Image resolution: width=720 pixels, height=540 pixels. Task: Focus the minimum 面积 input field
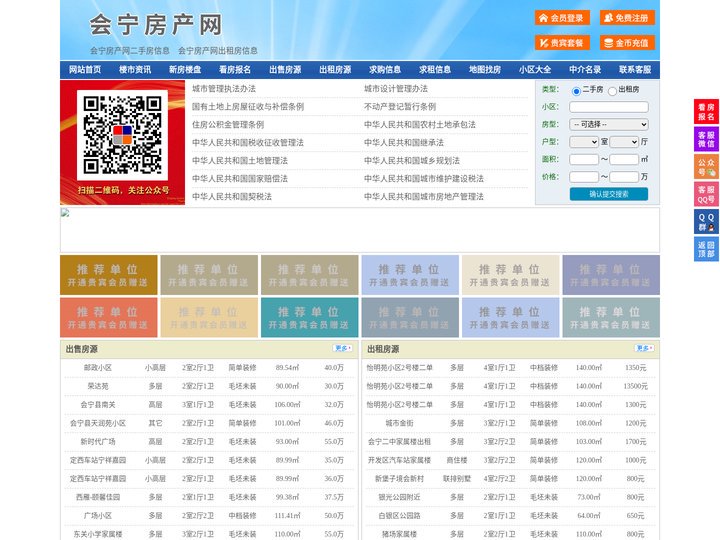584,159
